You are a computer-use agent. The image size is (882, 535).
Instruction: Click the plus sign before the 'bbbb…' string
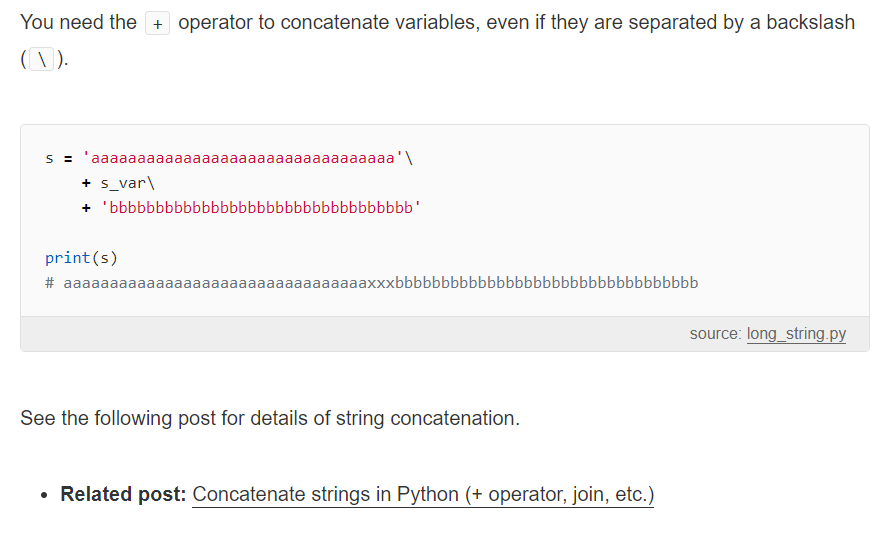coord(86,208)
